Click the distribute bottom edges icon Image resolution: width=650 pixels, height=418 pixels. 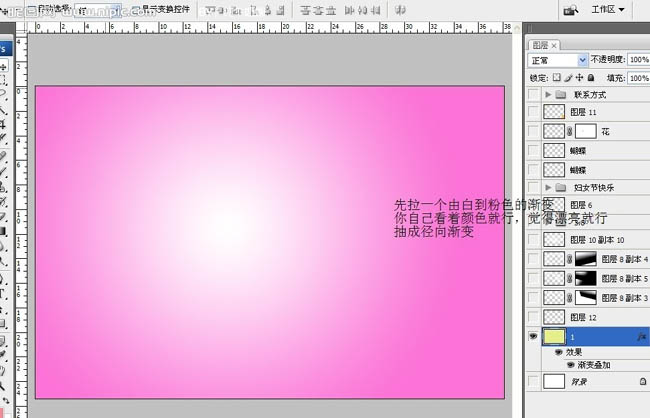click(x=330, y=10)
